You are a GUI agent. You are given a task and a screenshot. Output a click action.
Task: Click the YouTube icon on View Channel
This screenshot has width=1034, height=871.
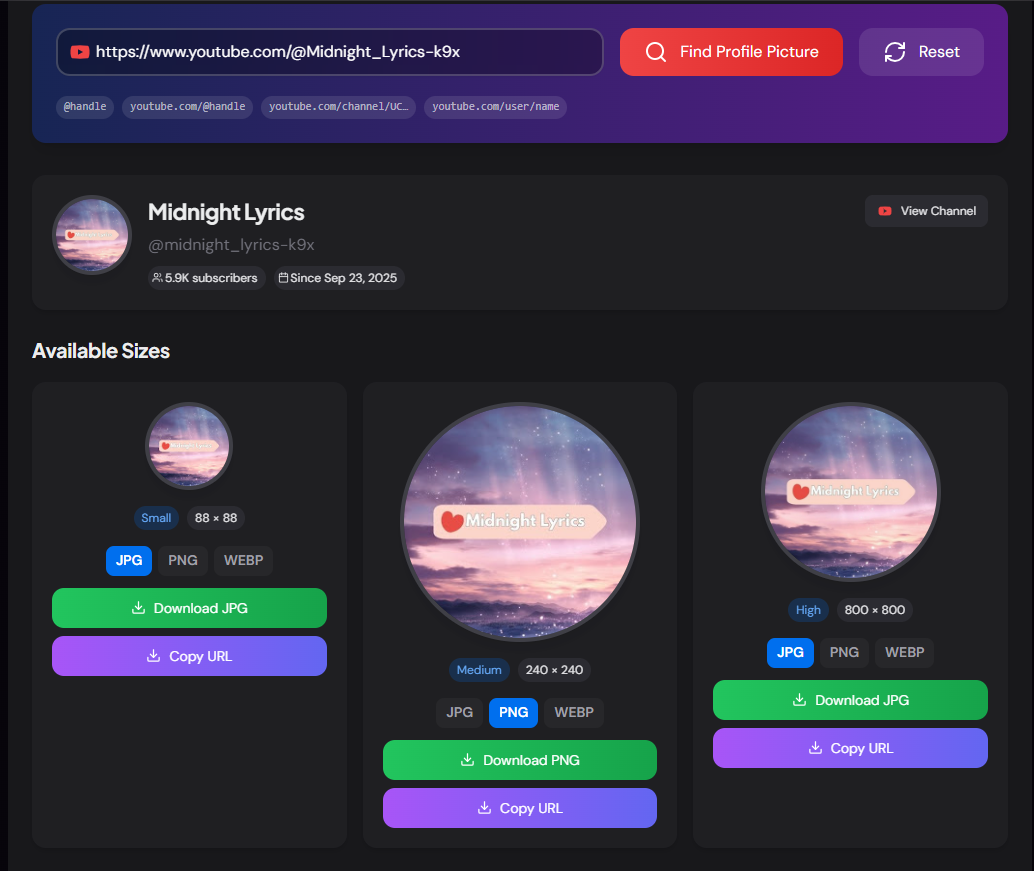(x=885, y=211)
